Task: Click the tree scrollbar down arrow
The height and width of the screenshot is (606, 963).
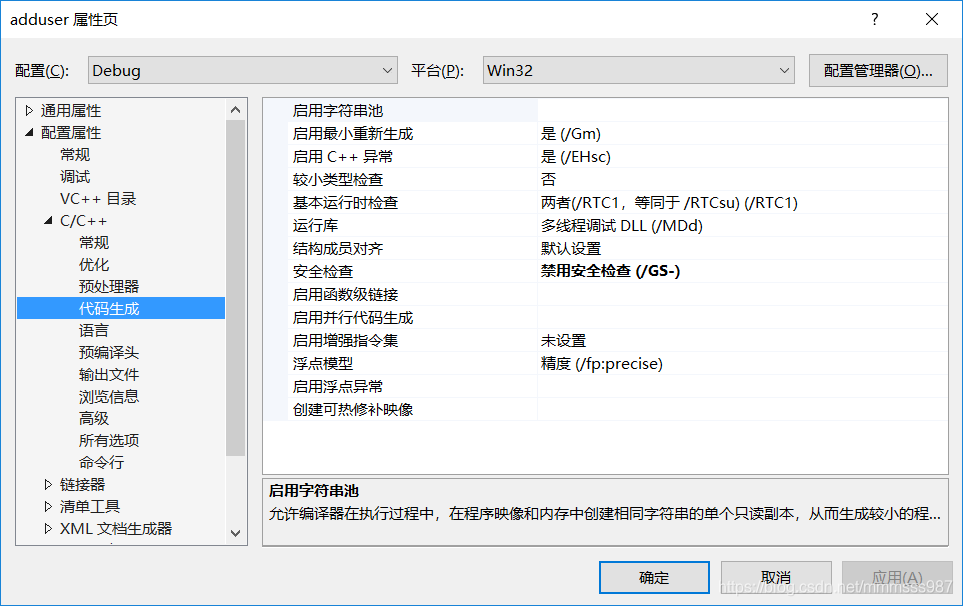Action: [x=235, y=533]
